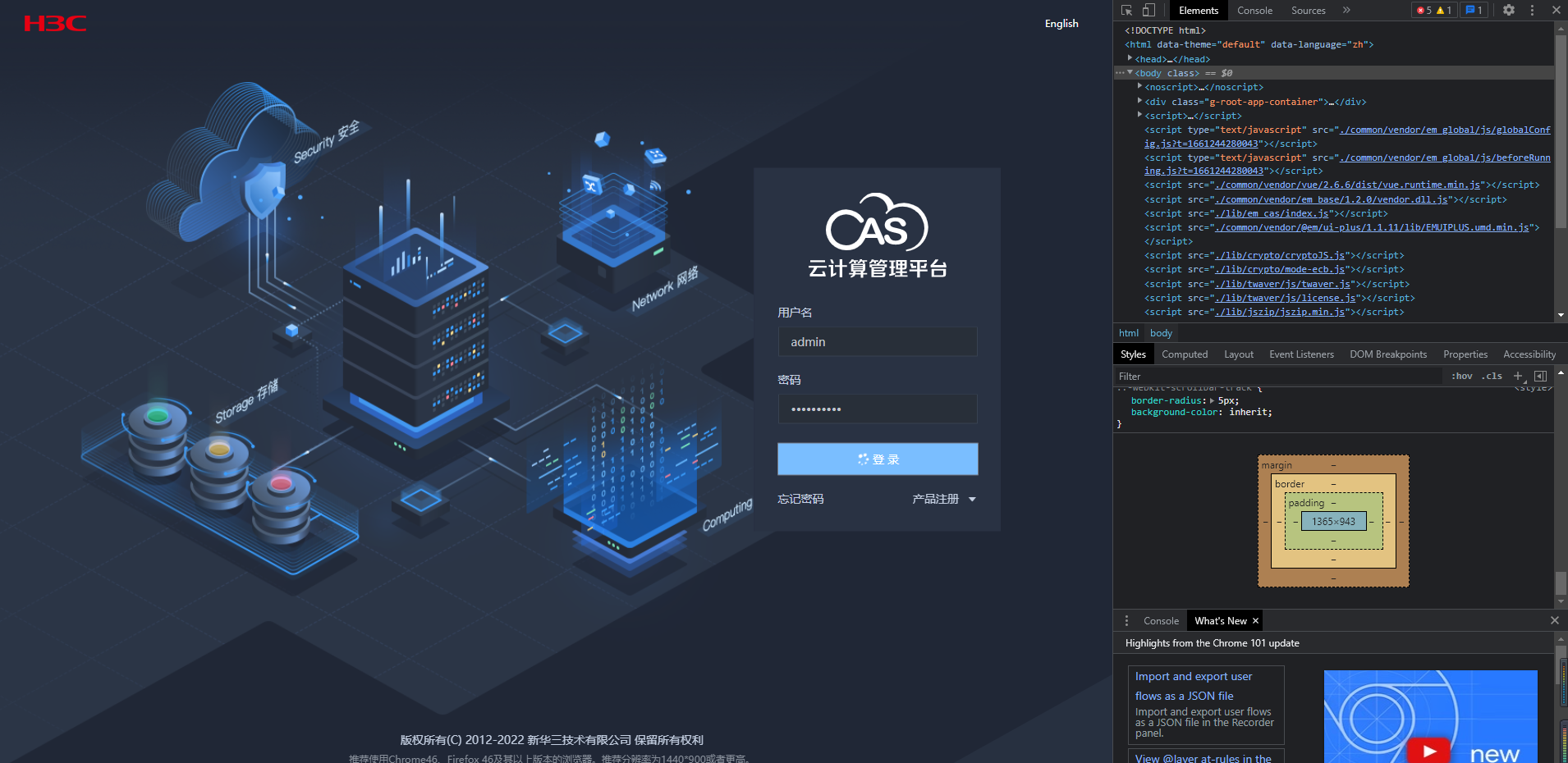Add a new style rule
Screen dimensions: 1568x763
[1518, 376]
